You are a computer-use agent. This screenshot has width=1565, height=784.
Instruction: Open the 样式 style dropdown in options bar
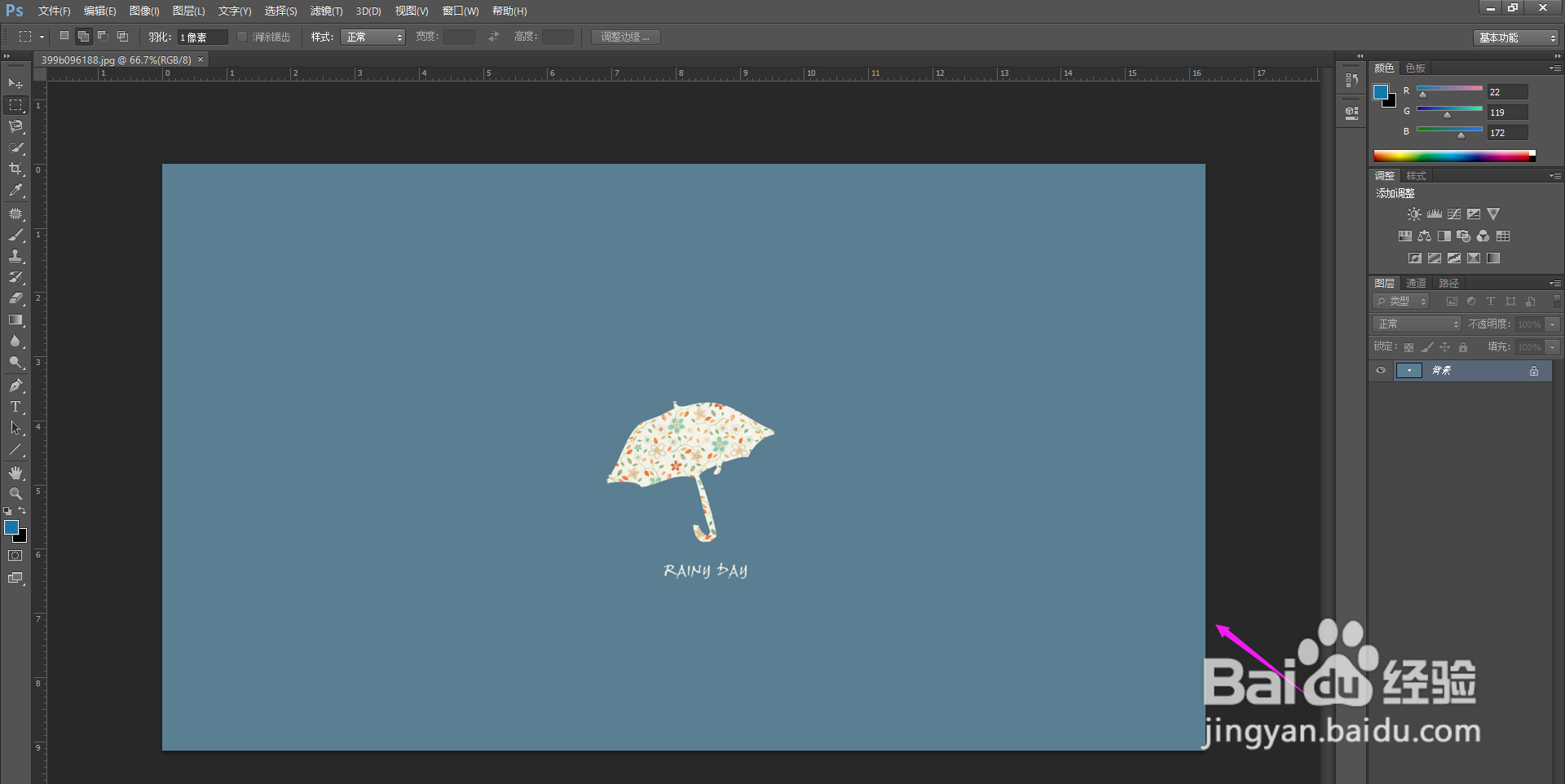click(373, 37)
